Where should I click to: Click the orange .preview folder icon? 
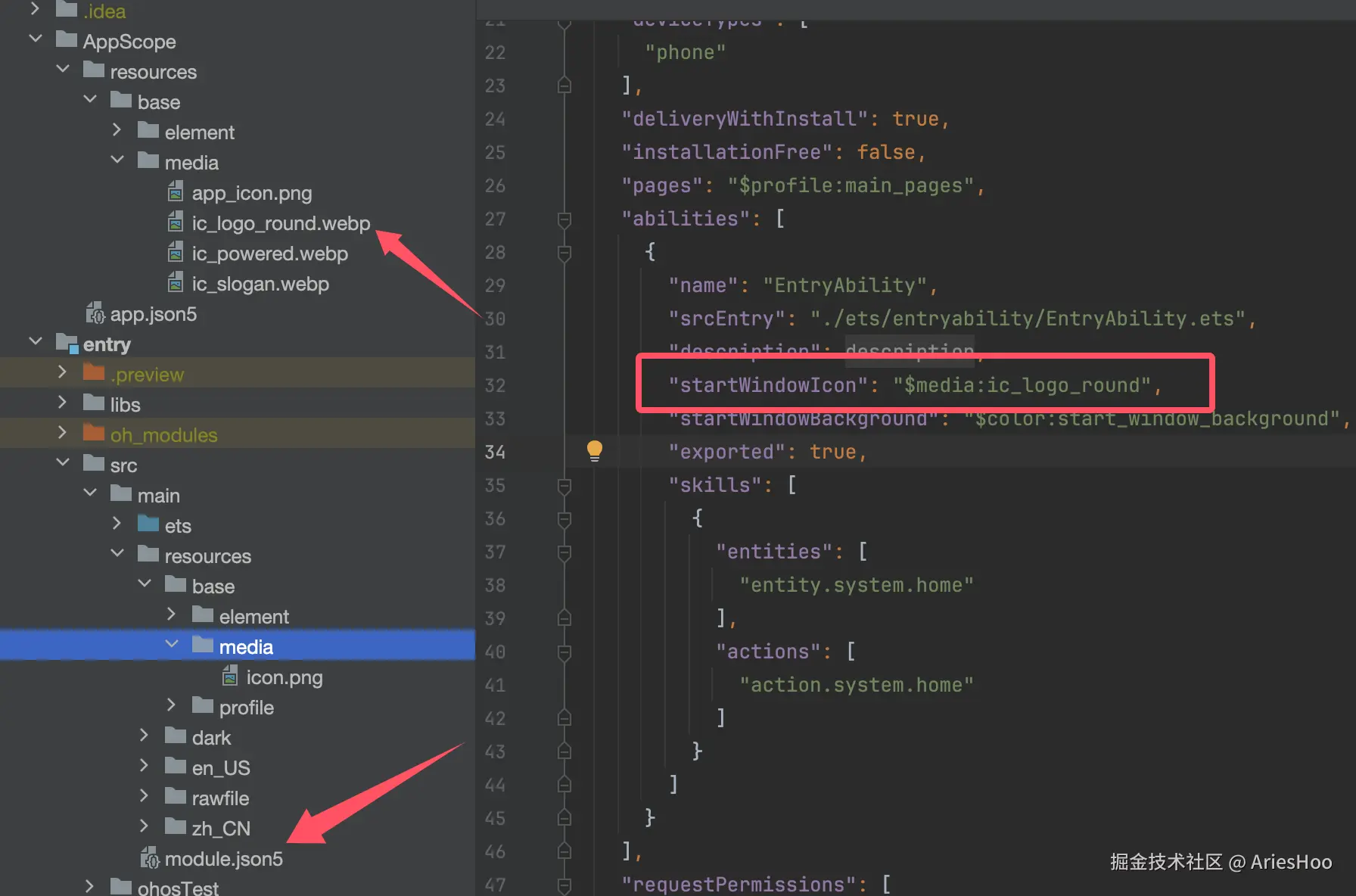(94, 372)
